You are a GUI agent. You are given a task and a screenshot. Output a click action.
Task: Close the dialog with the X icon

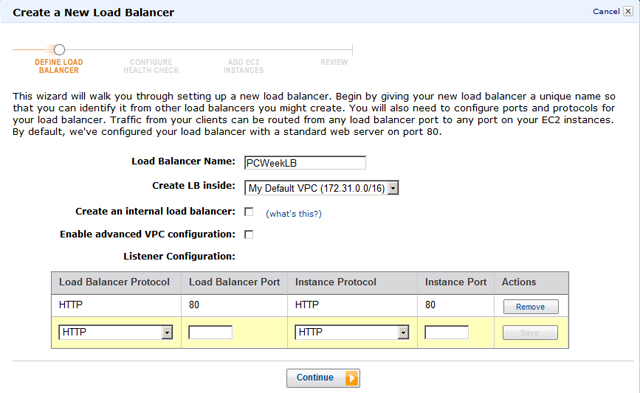pyautogui.click(x=628, y=11)
